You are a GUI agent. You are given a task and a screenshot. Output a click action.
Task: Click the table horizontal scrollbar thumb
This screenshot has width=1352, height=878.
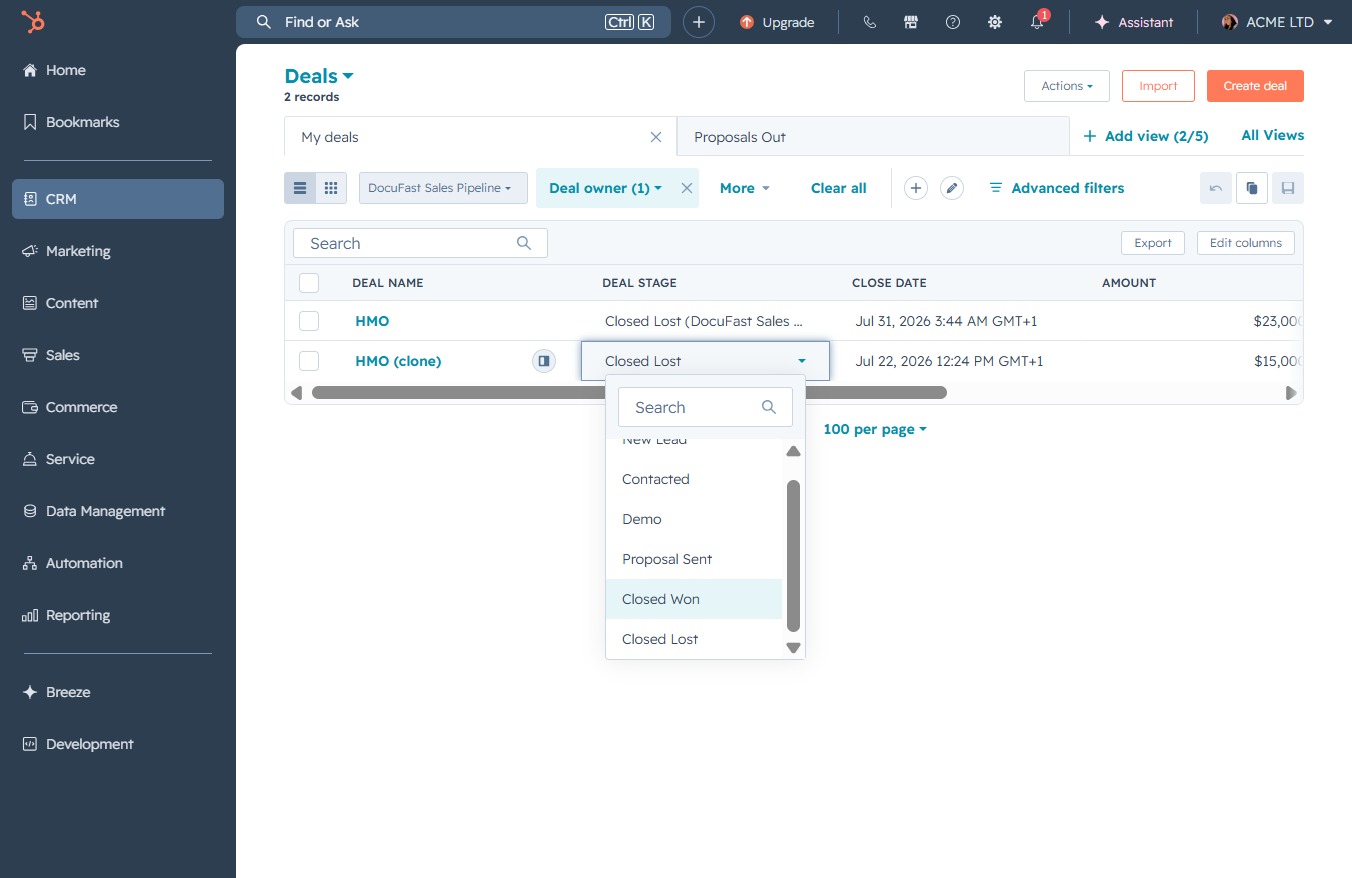[x=629, y=393]
